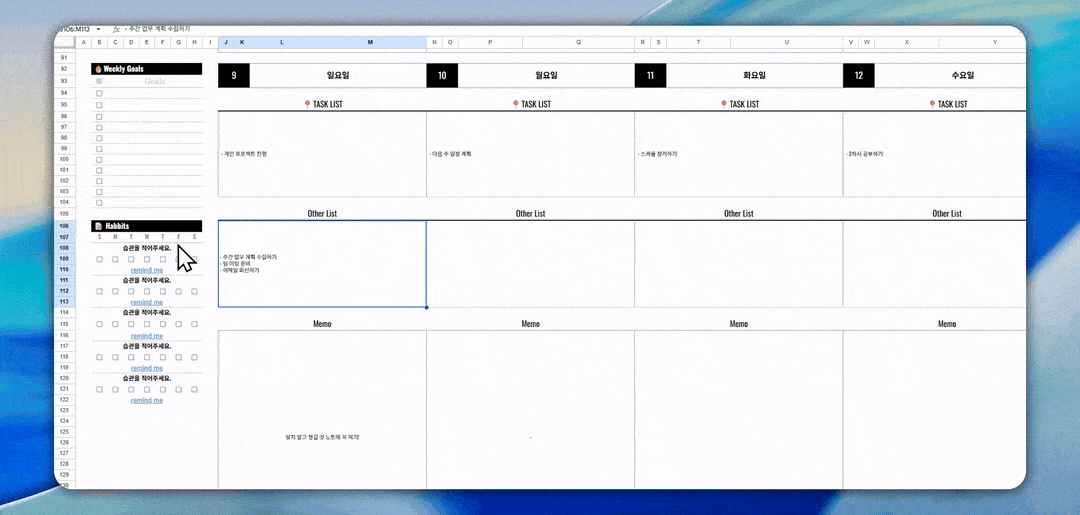Viewport: 1080px width, 515px height.
Task: Select the row 114 header
Action: pyautogui.click(x=64, y=313)
